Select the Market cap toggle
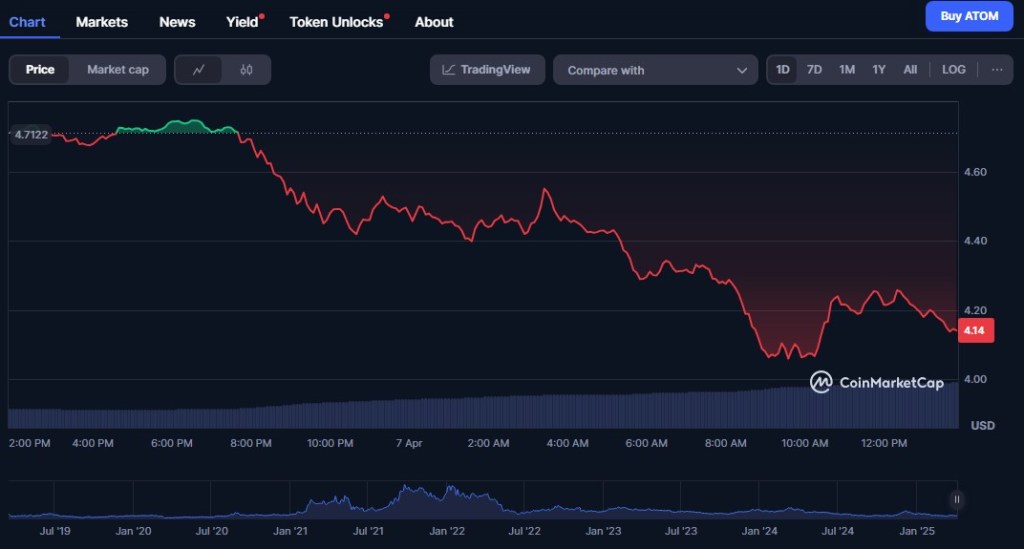 pyautogui.click(x=118, y=70)
